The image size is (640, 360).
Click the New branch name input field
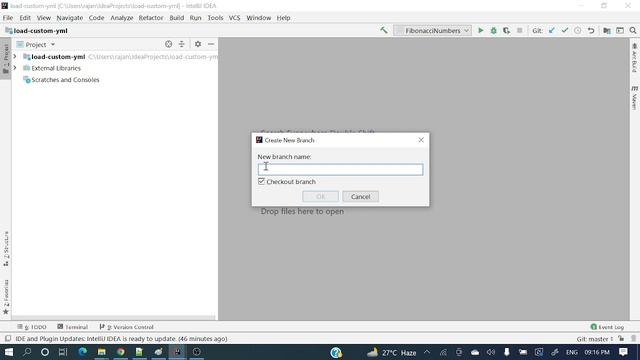[x=340, y=169]
